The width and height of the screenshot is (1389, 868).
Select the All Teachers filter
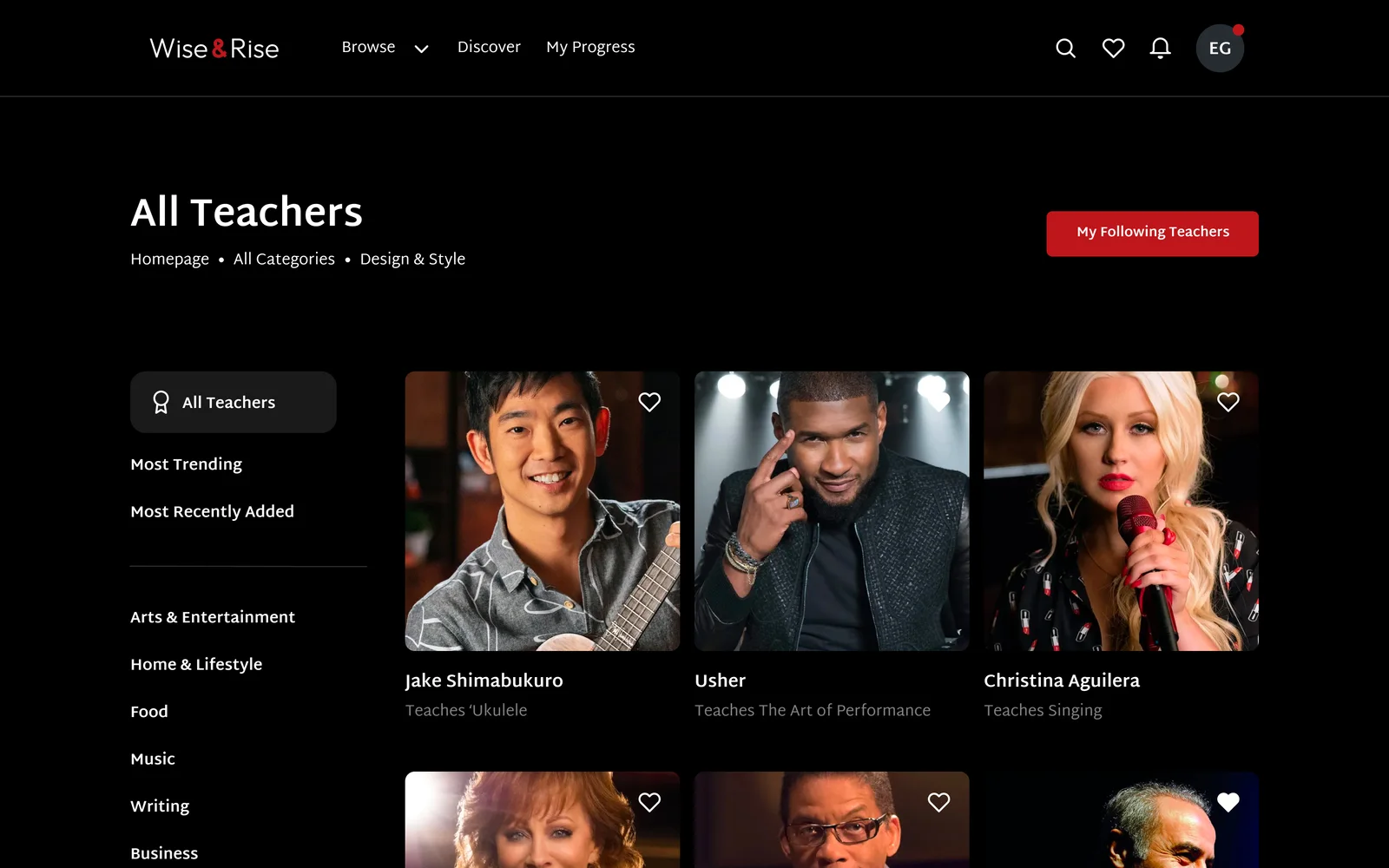233,402
